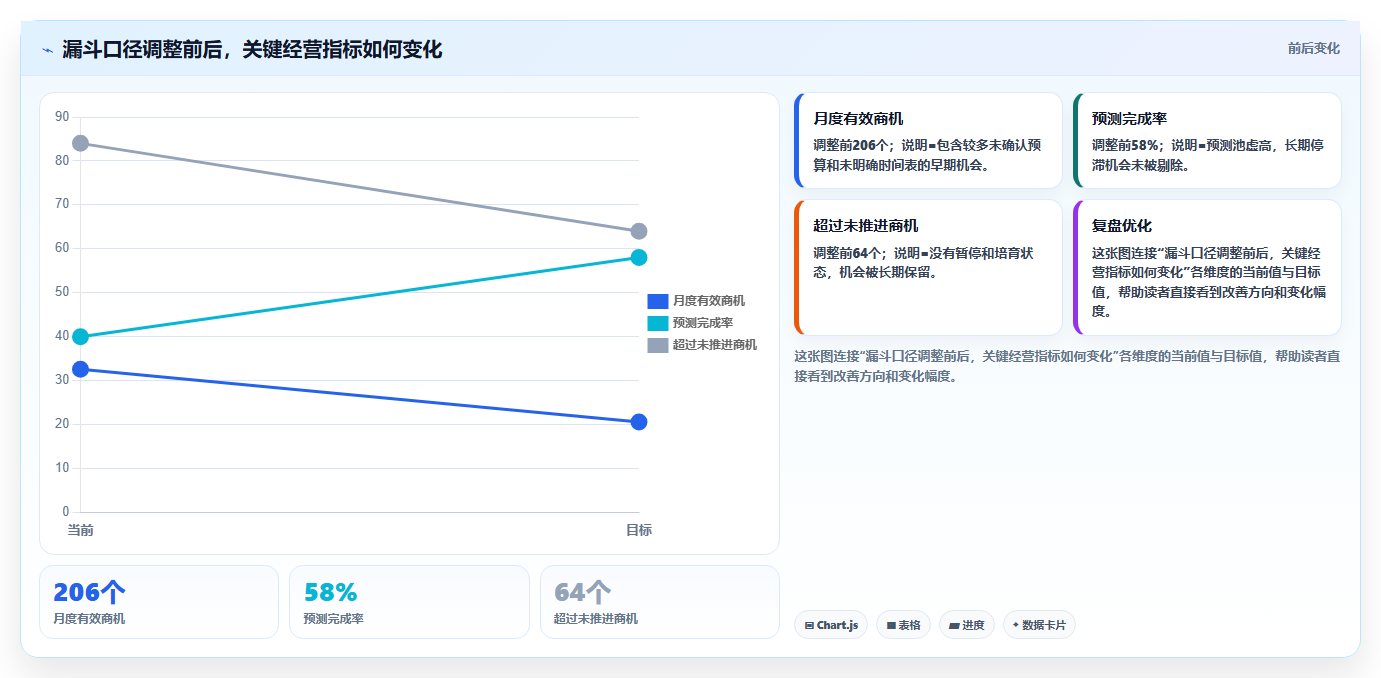
Task: Click the 当前 x-axis label
Action: coord(80,530)
